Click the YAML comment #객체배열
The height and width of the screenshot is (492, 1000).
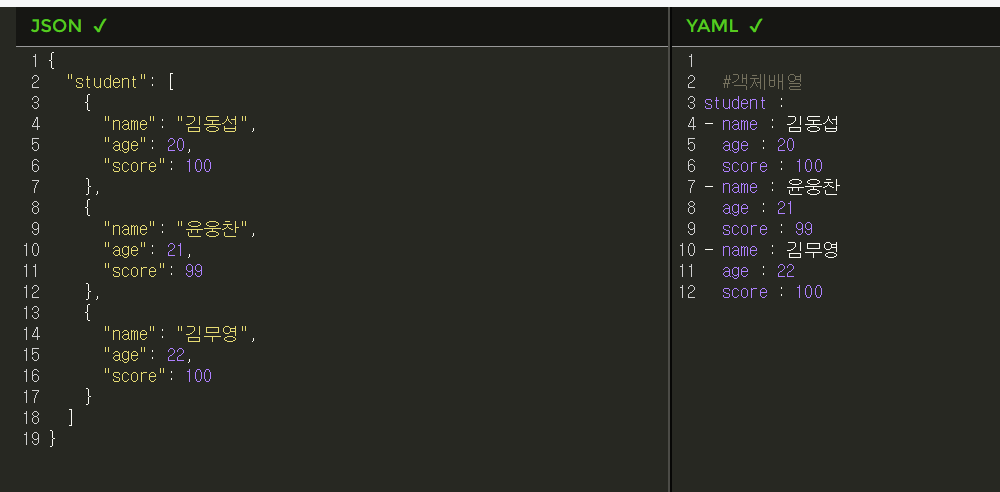762,82
